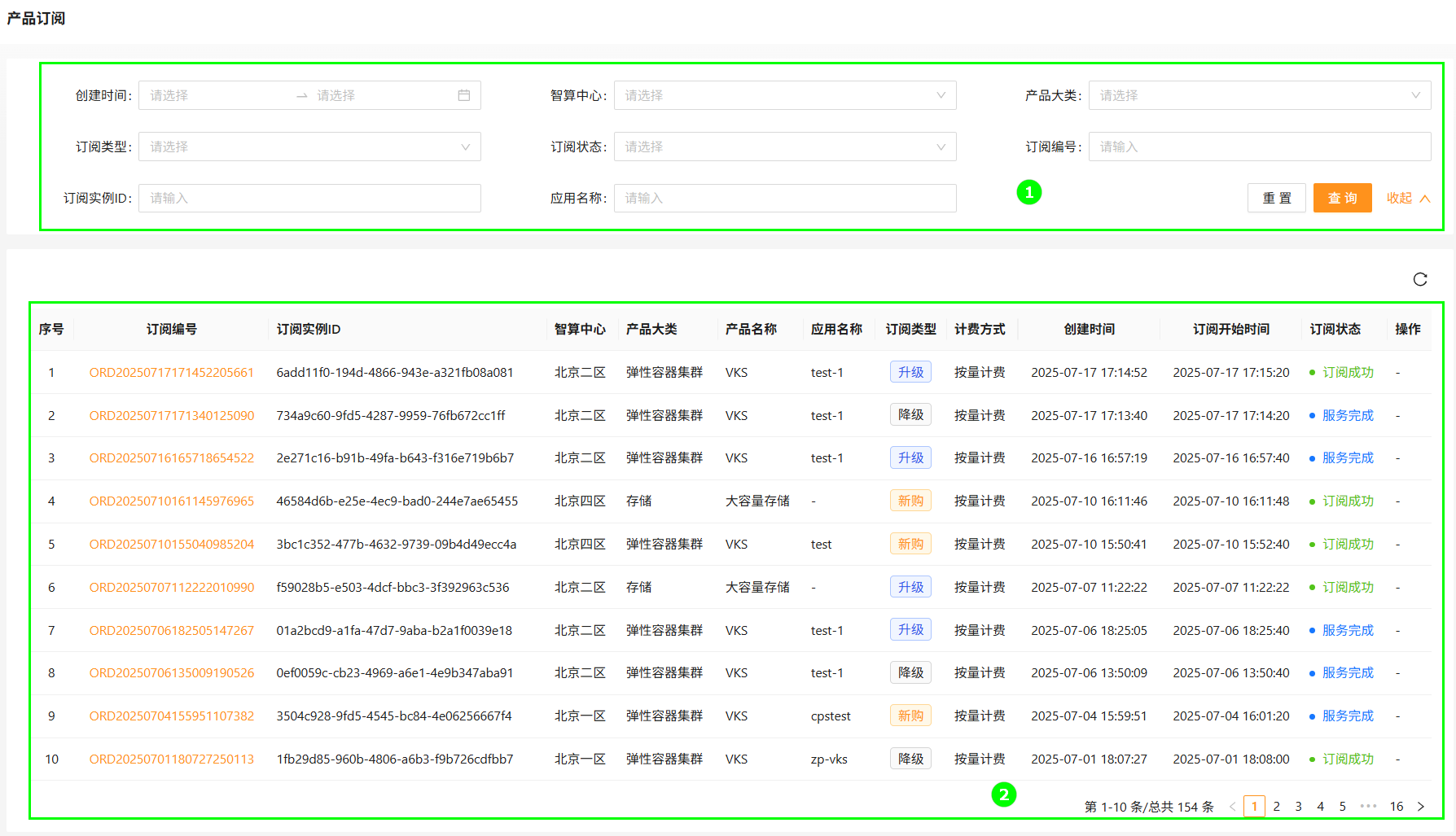Click app name zp-vks in row 10

tap(829, 759)
